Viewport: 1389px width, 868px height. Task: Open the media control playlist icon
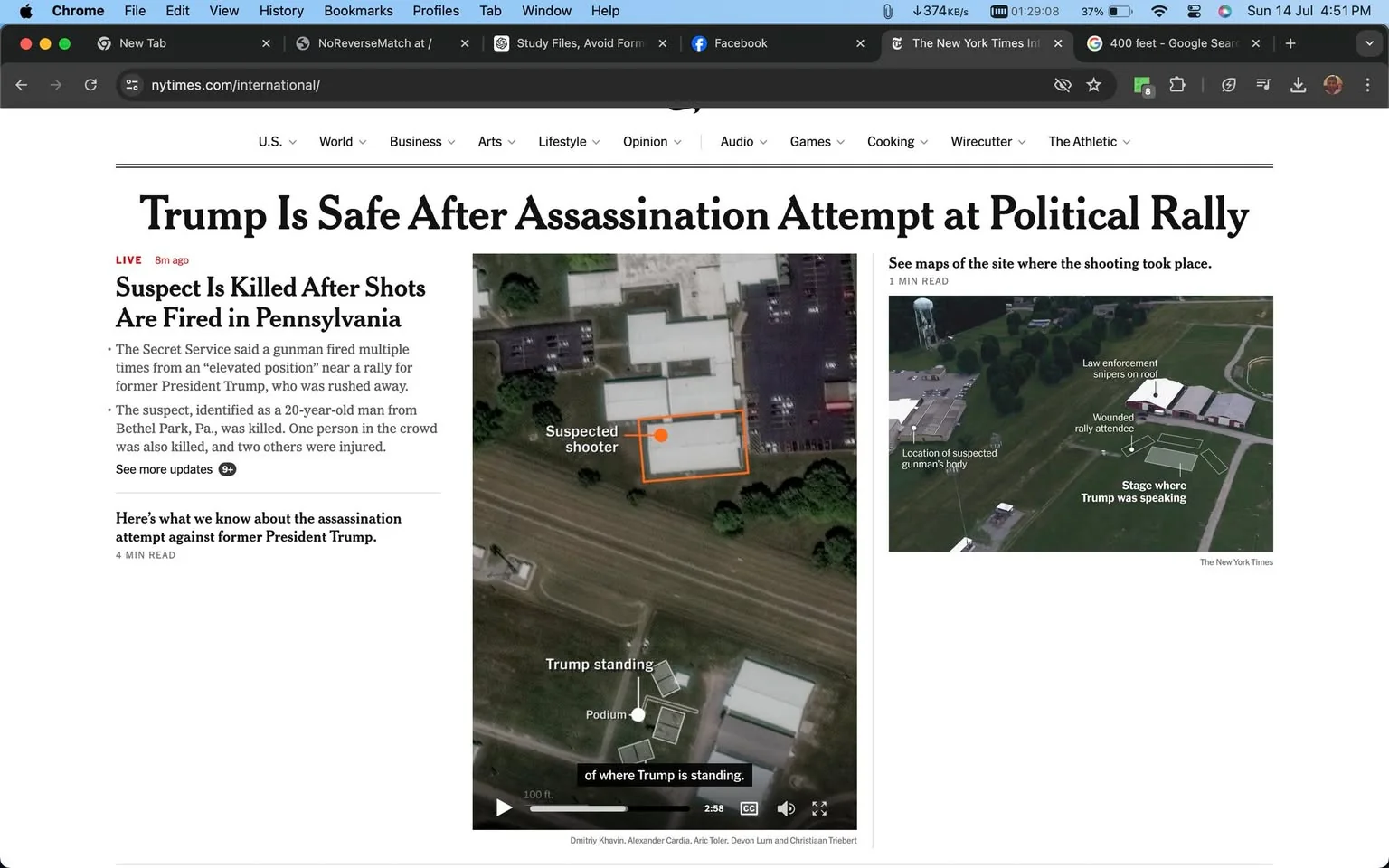click(1263, 85)
